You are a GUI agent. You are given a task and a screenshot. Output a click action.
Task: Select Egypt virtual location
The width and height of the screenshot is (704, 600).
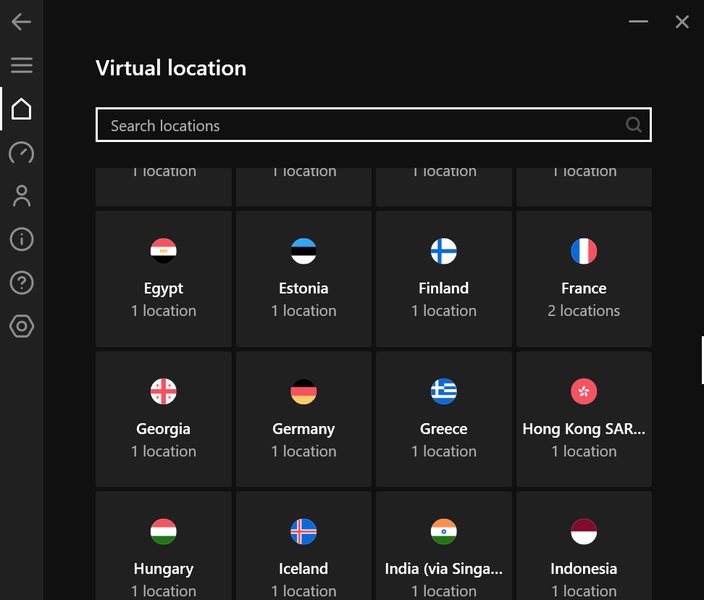[164, 279]
